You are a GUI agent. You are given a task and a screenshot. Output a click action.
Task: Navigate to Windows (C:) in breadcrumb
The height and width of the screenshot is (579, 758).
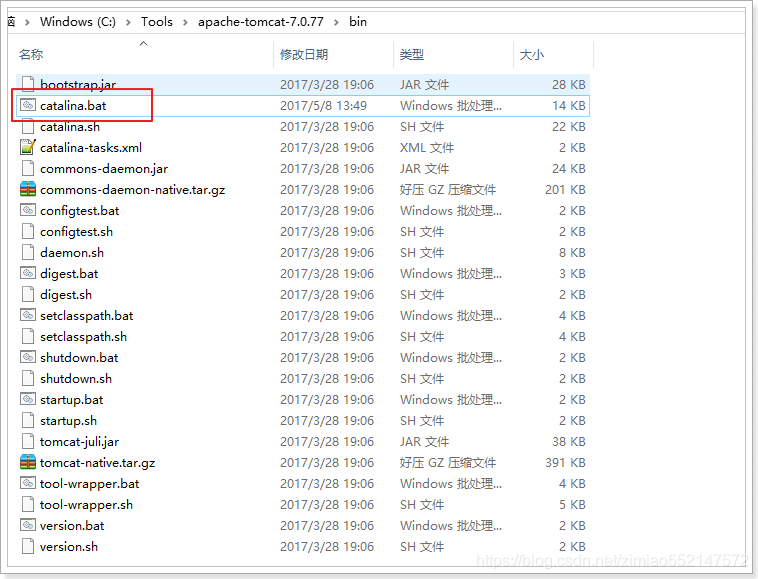click(78, 22)
